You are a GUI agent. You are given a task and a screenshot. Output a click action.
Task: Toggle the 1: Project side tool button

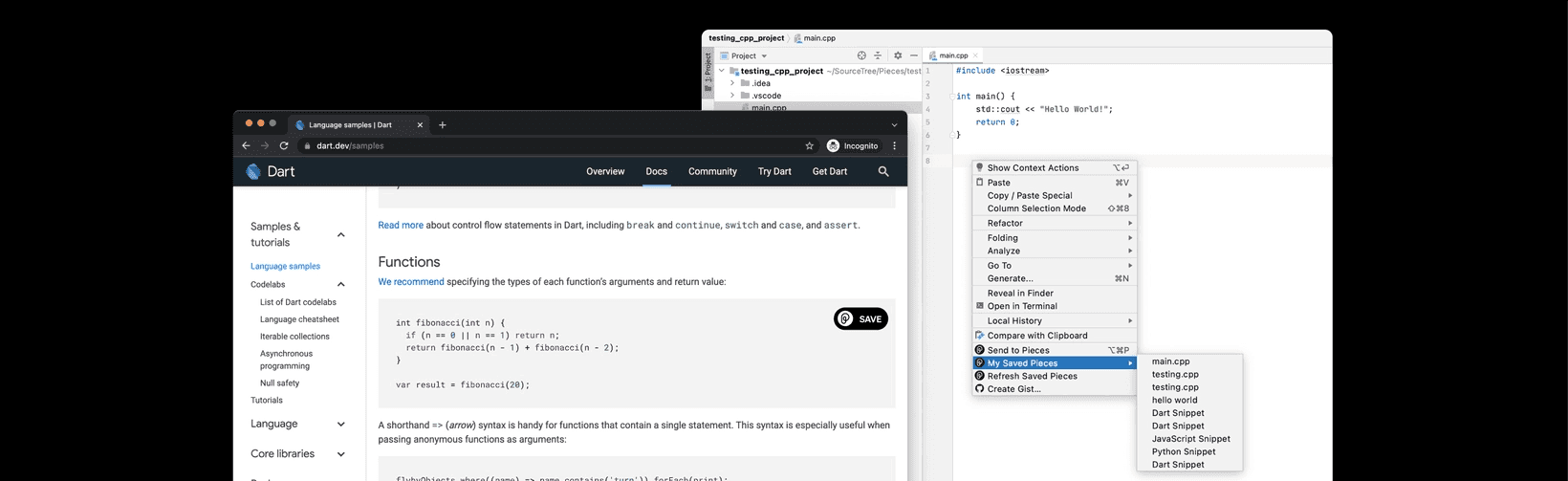pos(708,70)
